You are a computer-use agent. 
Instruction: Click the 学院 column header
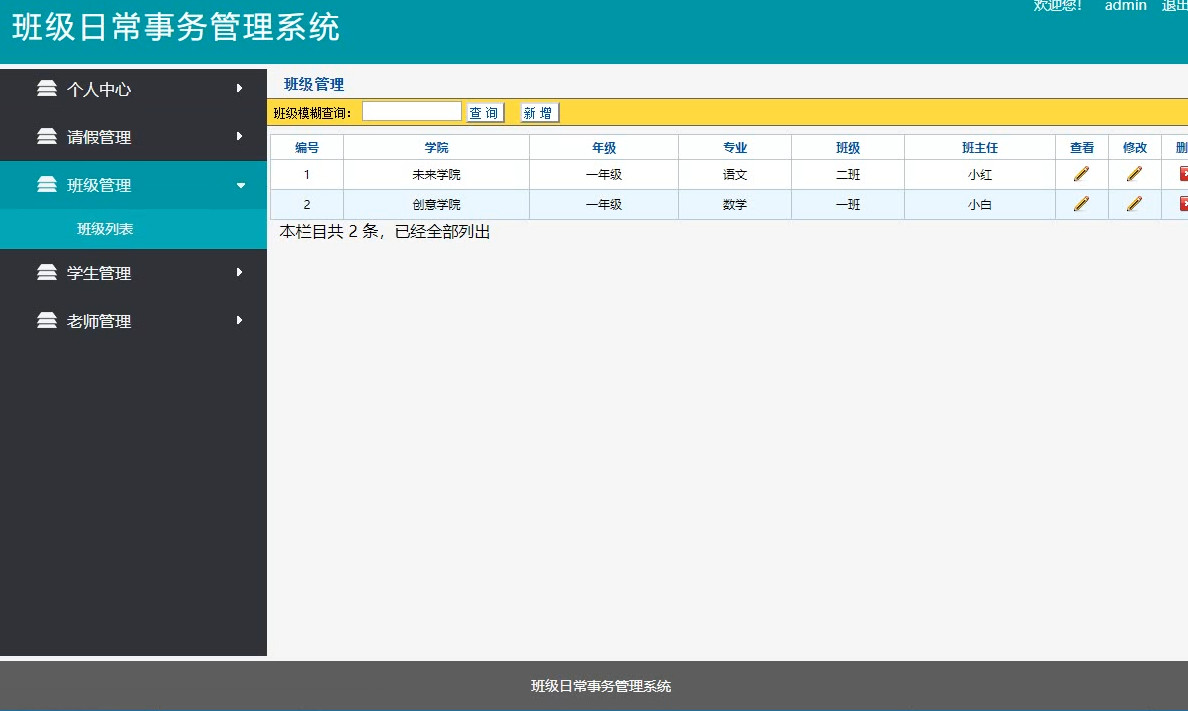pos(436,147)
